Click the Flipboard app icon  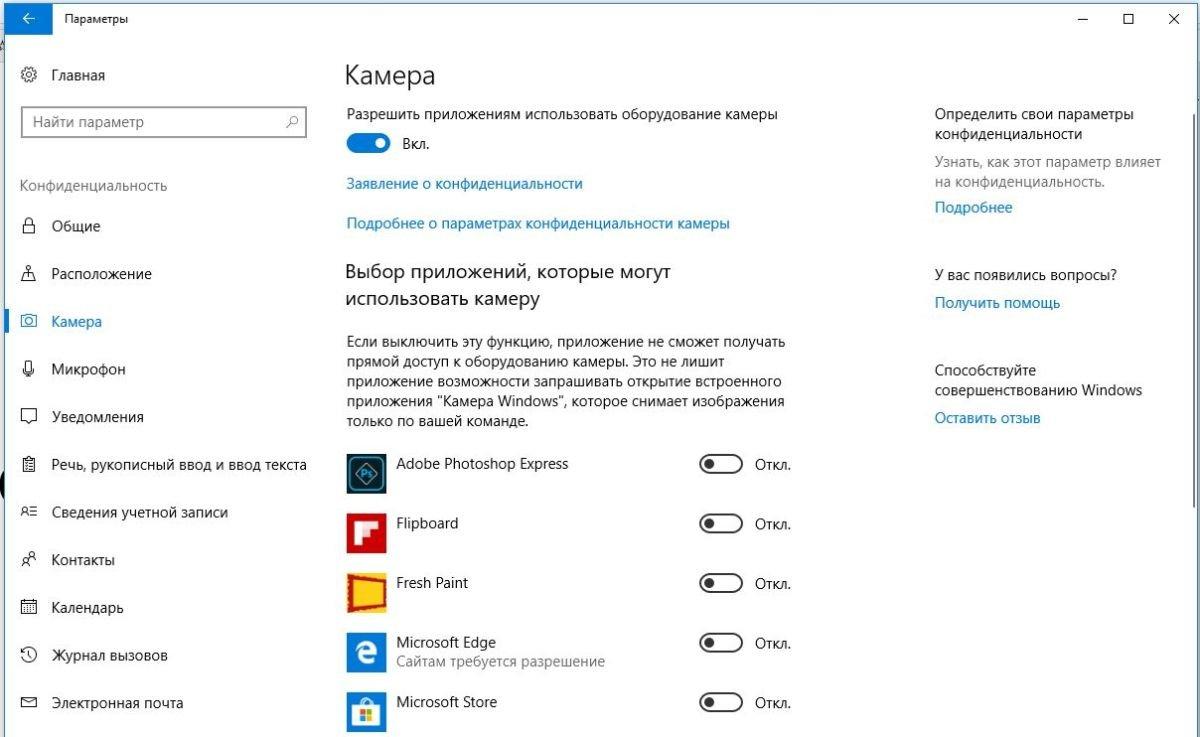[366, 533]
